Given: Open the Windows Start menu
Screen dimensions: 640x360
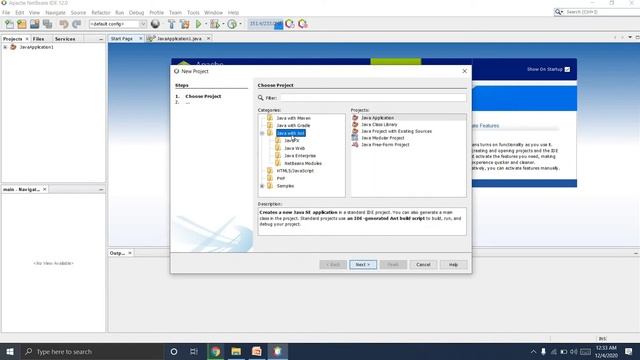Looking at the screenshot, I should tap(10, 351).
